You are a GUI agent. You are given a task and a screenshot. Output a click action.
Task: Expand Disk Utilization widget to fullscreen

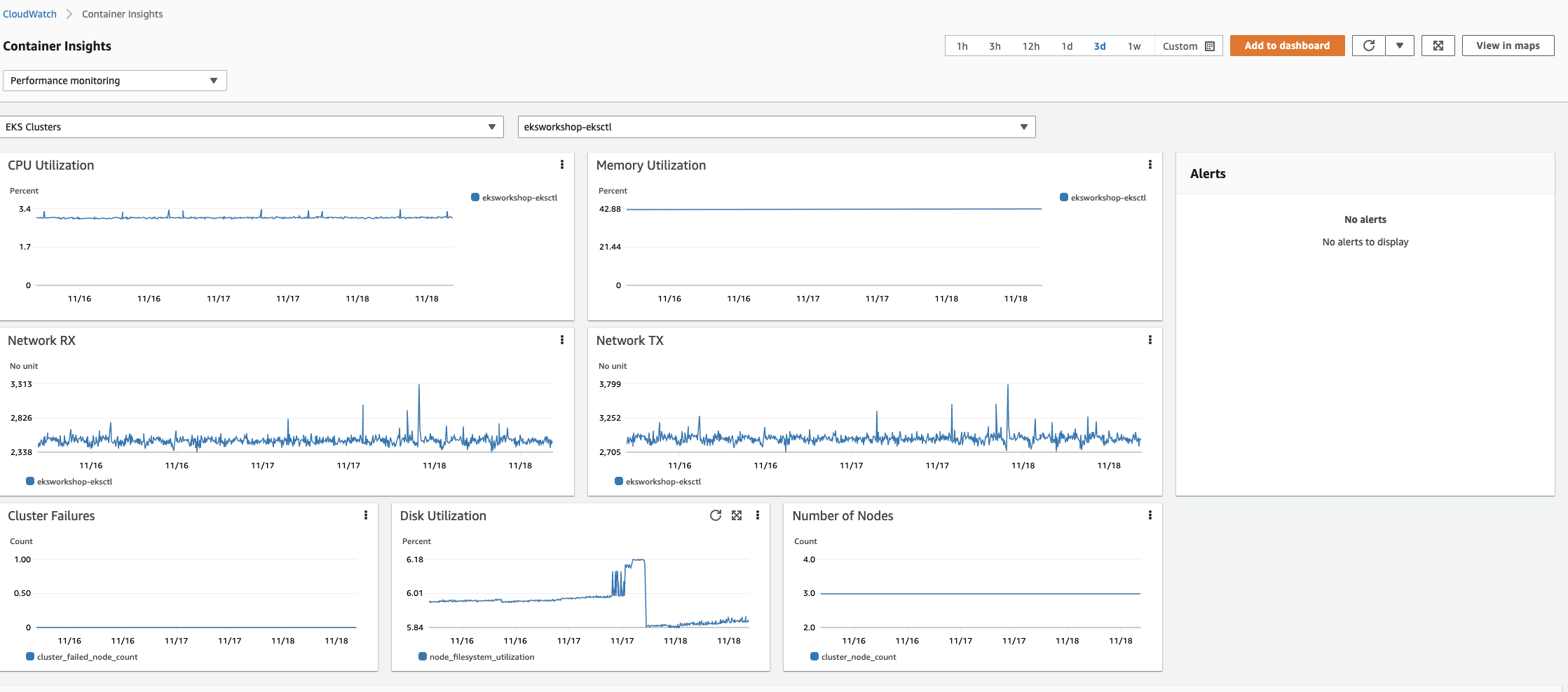click(737, 515)
